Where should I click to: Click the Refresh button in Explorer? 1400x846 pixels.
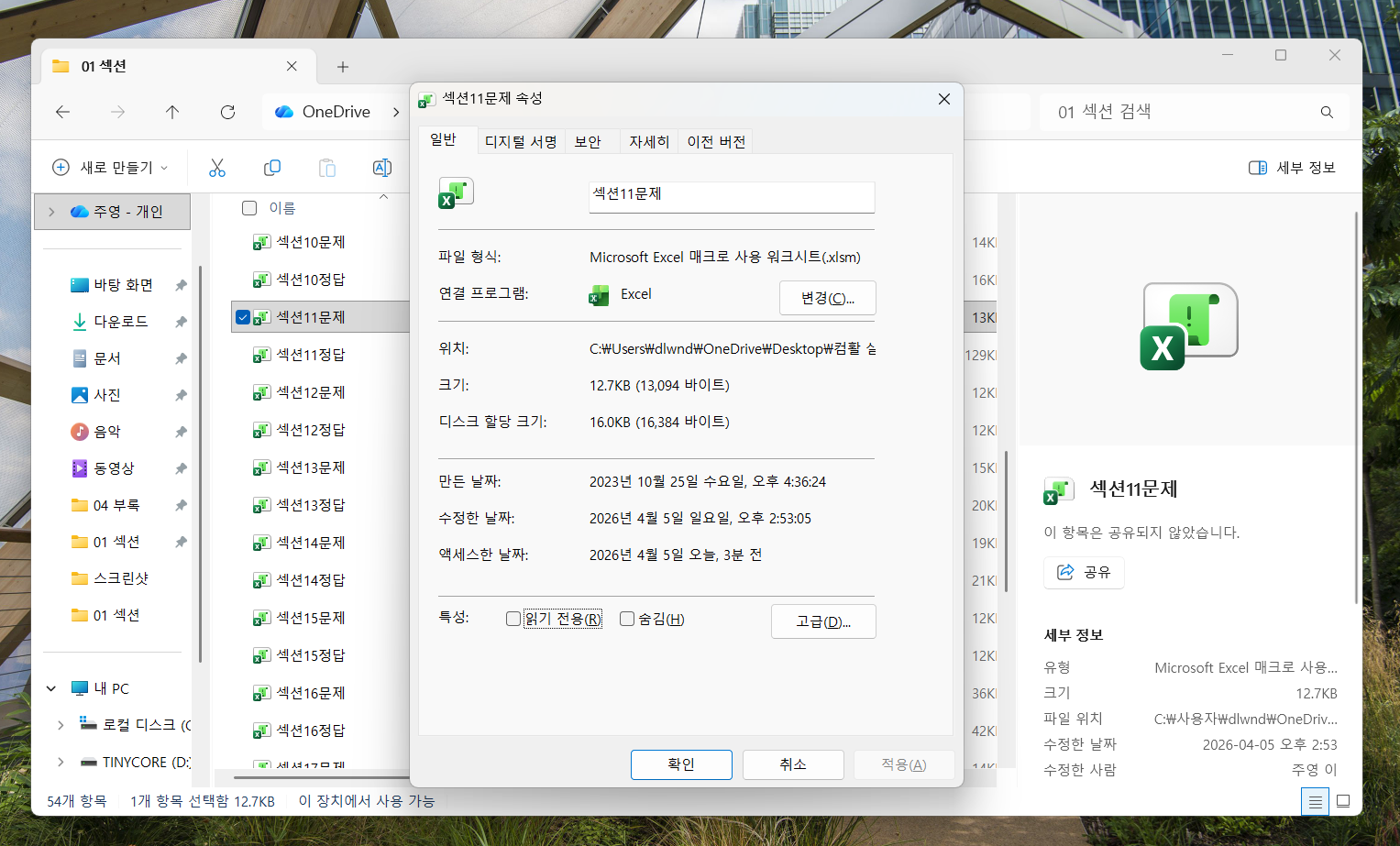tap(227, 112)
